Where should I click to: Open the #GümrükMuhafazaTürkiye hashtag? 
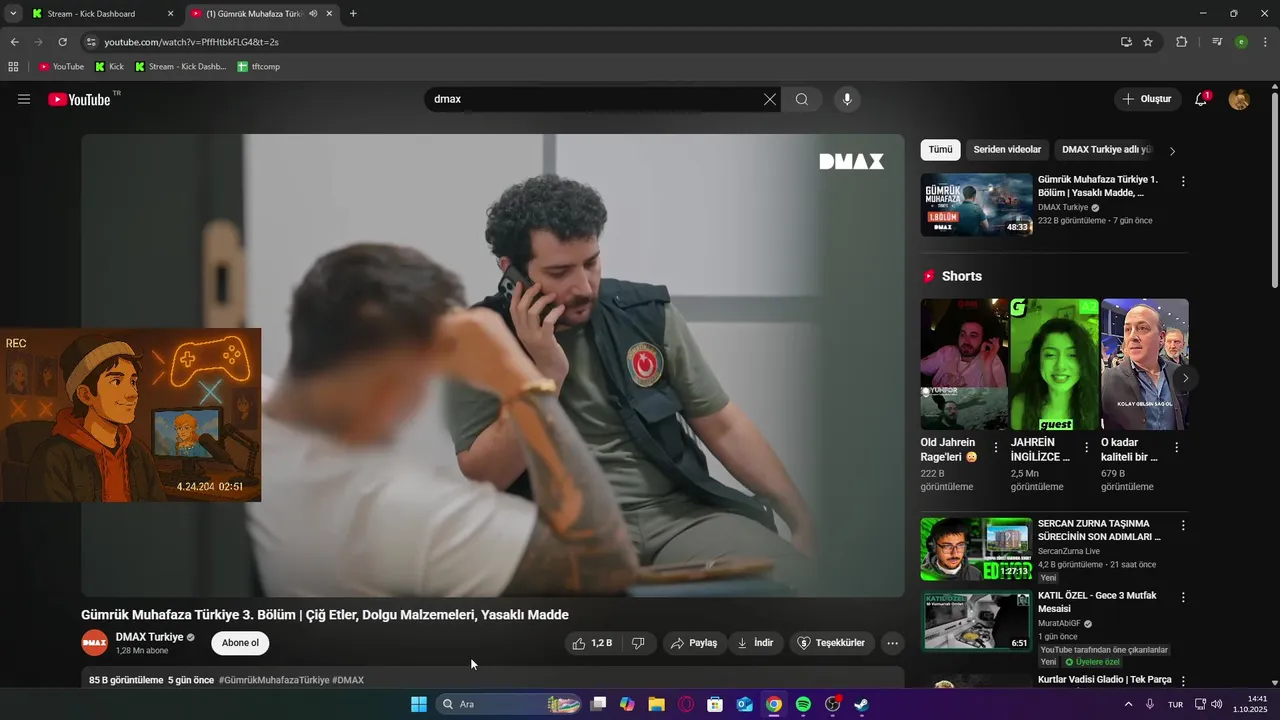click(x=274, y=680)
